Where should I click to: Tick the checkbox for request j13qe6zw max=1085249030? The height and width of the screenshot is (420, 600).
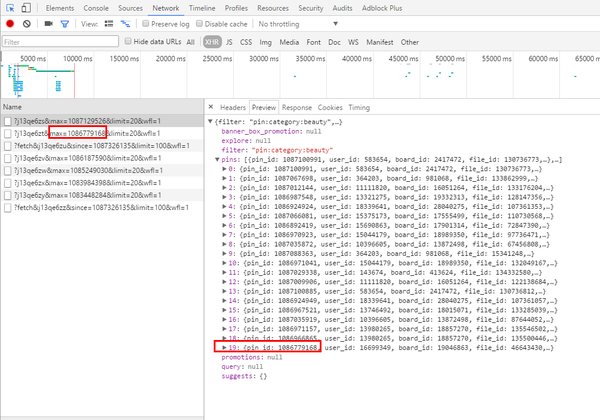(x=8, y=171)
